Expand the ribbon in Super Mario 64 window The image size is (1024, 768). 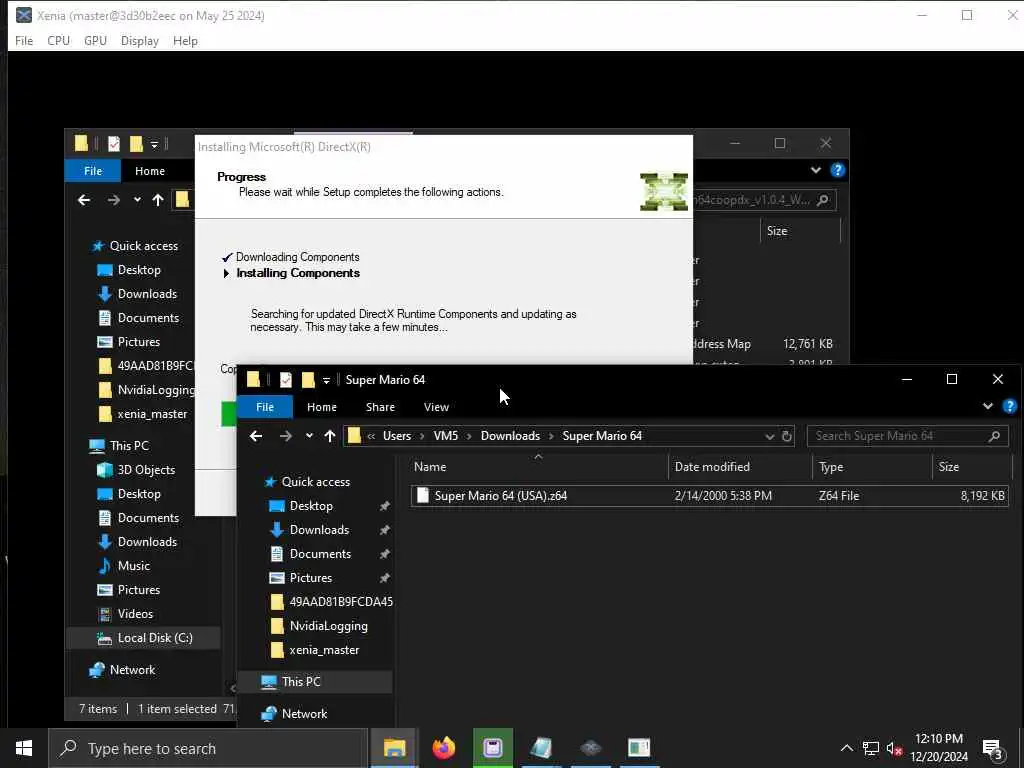click(987, 406)
